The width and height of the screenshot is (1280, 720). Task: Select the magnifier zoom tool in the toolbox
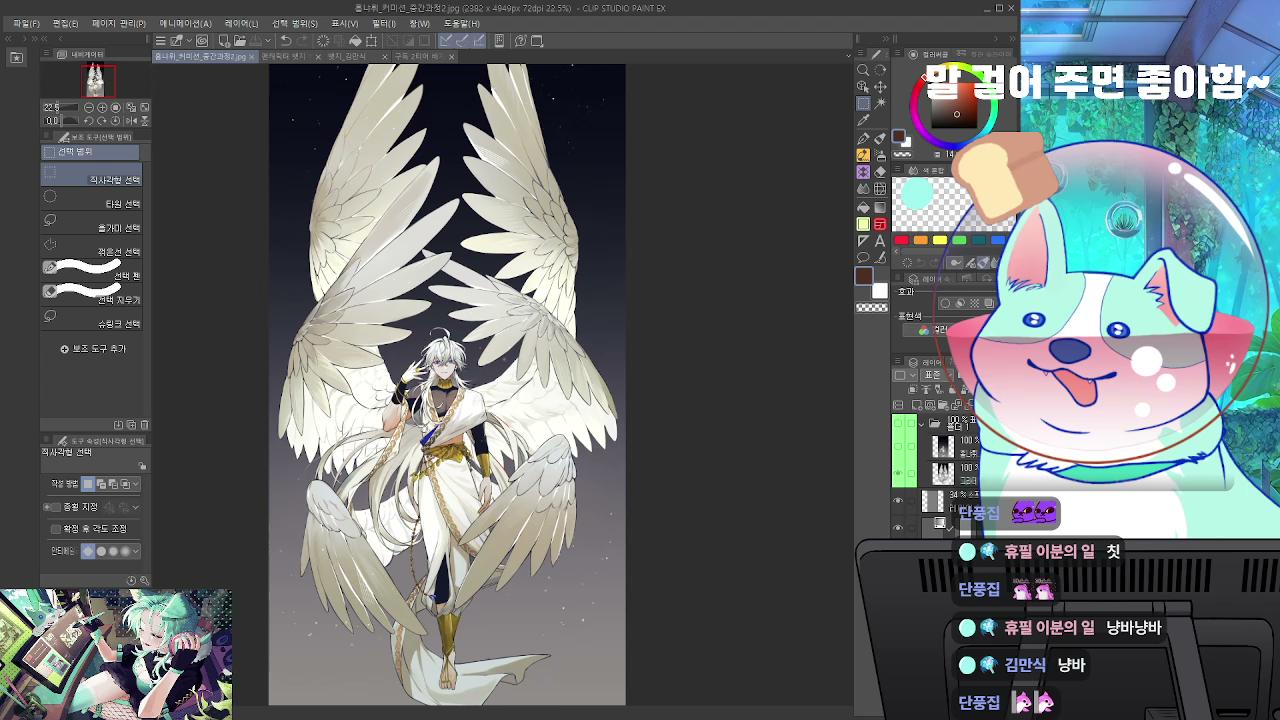[863, 70]
